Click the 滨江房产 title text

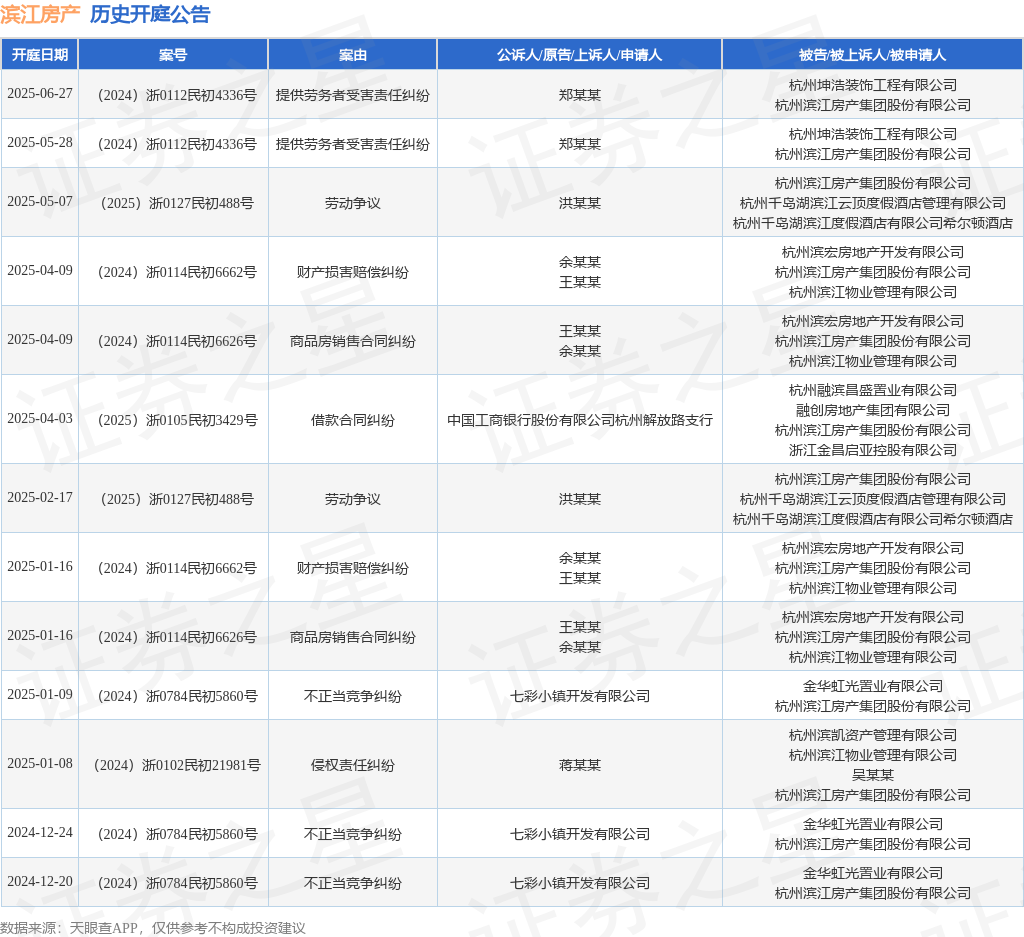40,14
